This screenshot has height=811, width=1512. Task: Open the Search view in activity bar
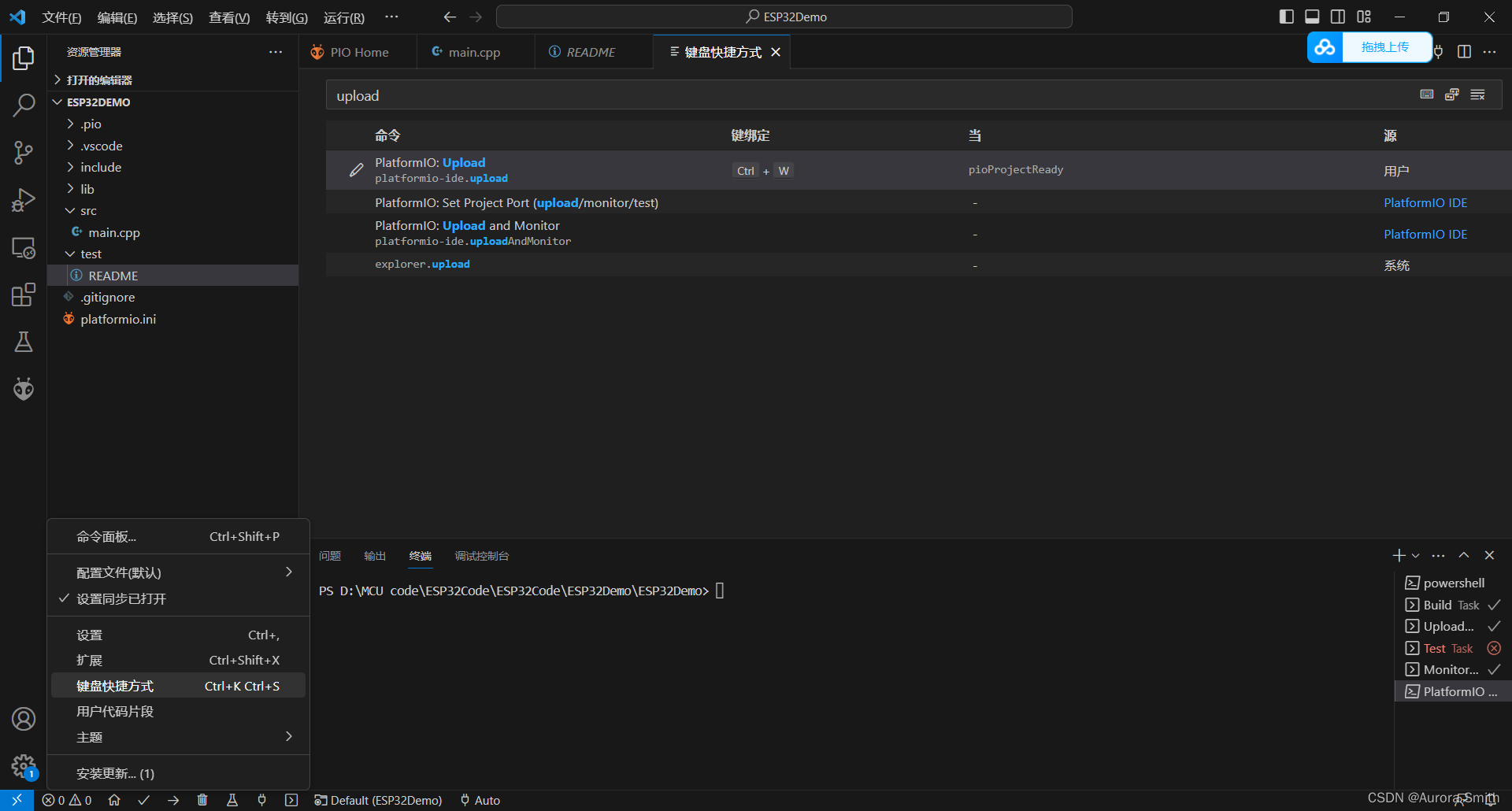(x=24, y=105)
